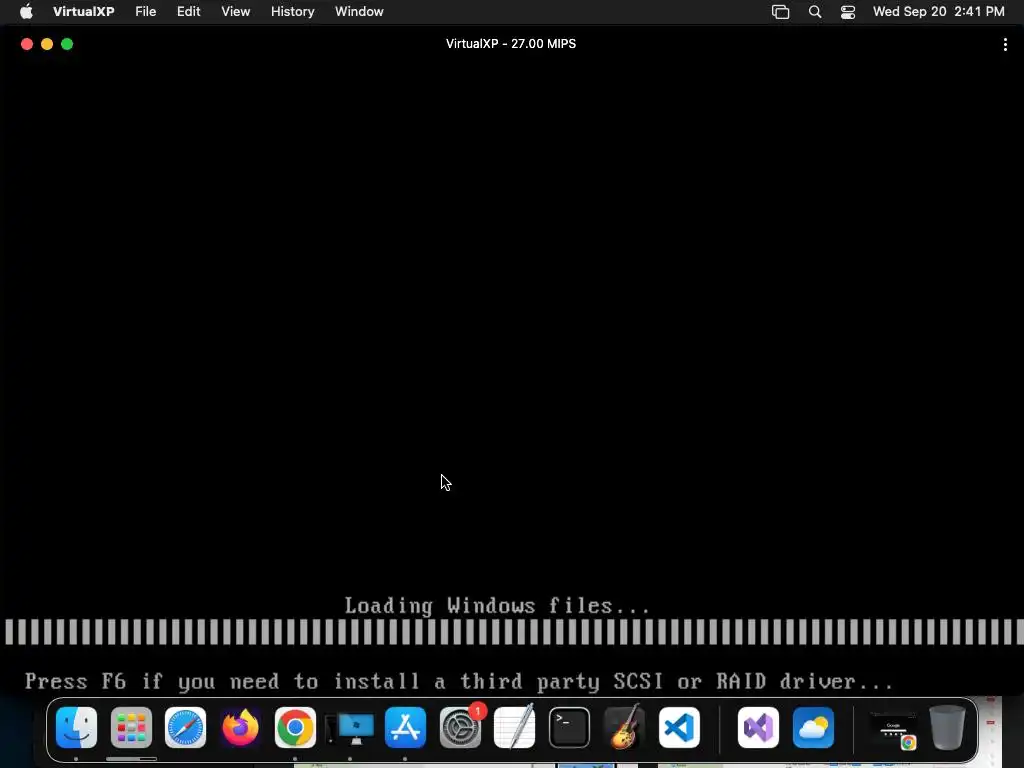The width and height of the screenshot is (1024, 768).
Task: Switch to VirtualXP monitor icon in Dock
Action: (x=350, y=728)
